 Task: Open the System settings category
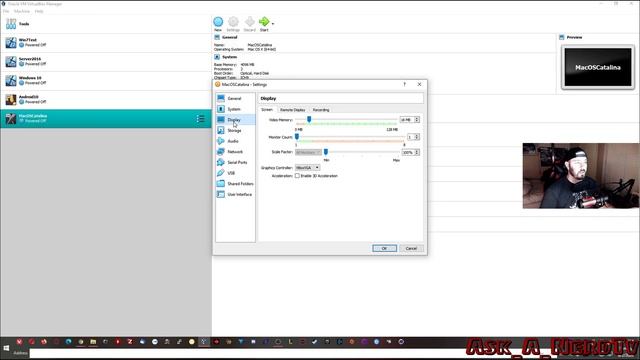(x=235, y=109)
